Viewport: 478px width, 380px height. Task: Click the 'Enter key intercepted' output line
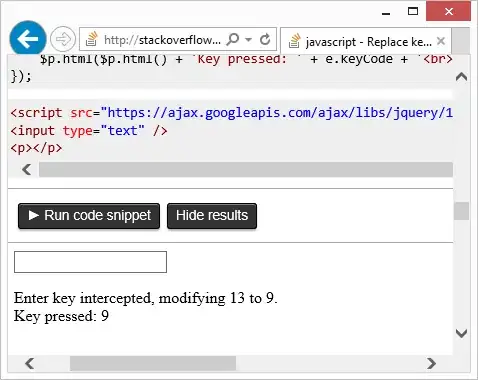(145, 298)
